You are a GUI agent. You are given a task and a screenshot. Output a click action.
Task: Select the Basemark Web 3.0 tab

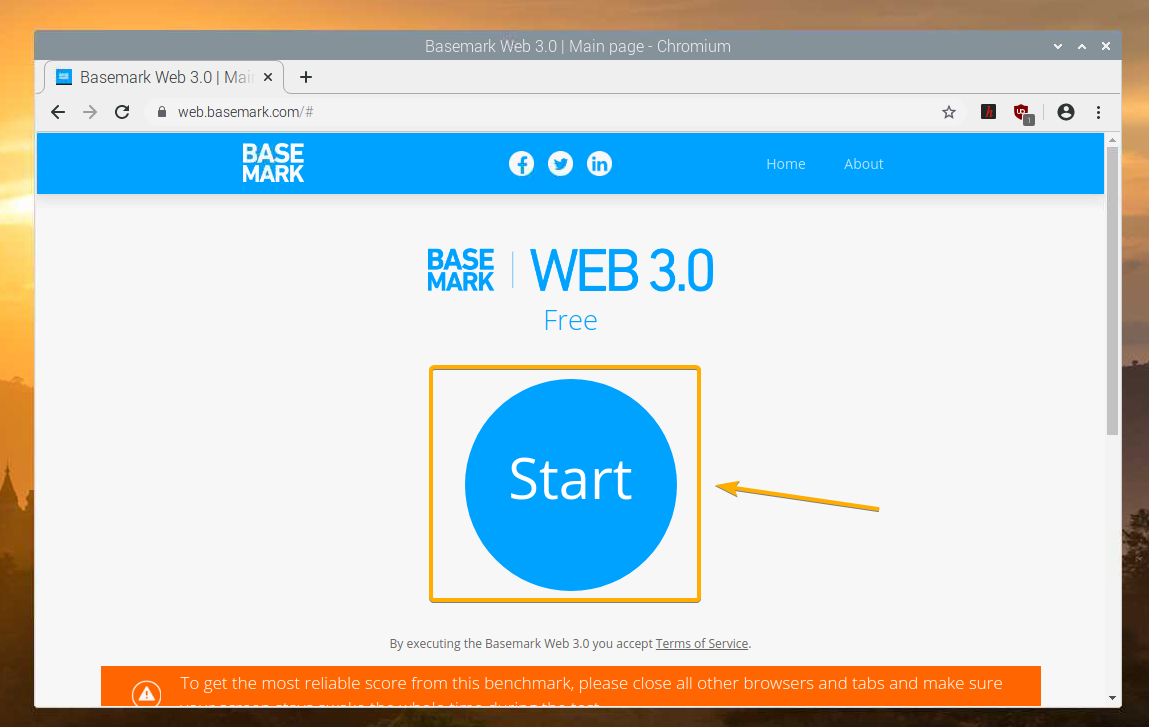[x=164, y=77]
